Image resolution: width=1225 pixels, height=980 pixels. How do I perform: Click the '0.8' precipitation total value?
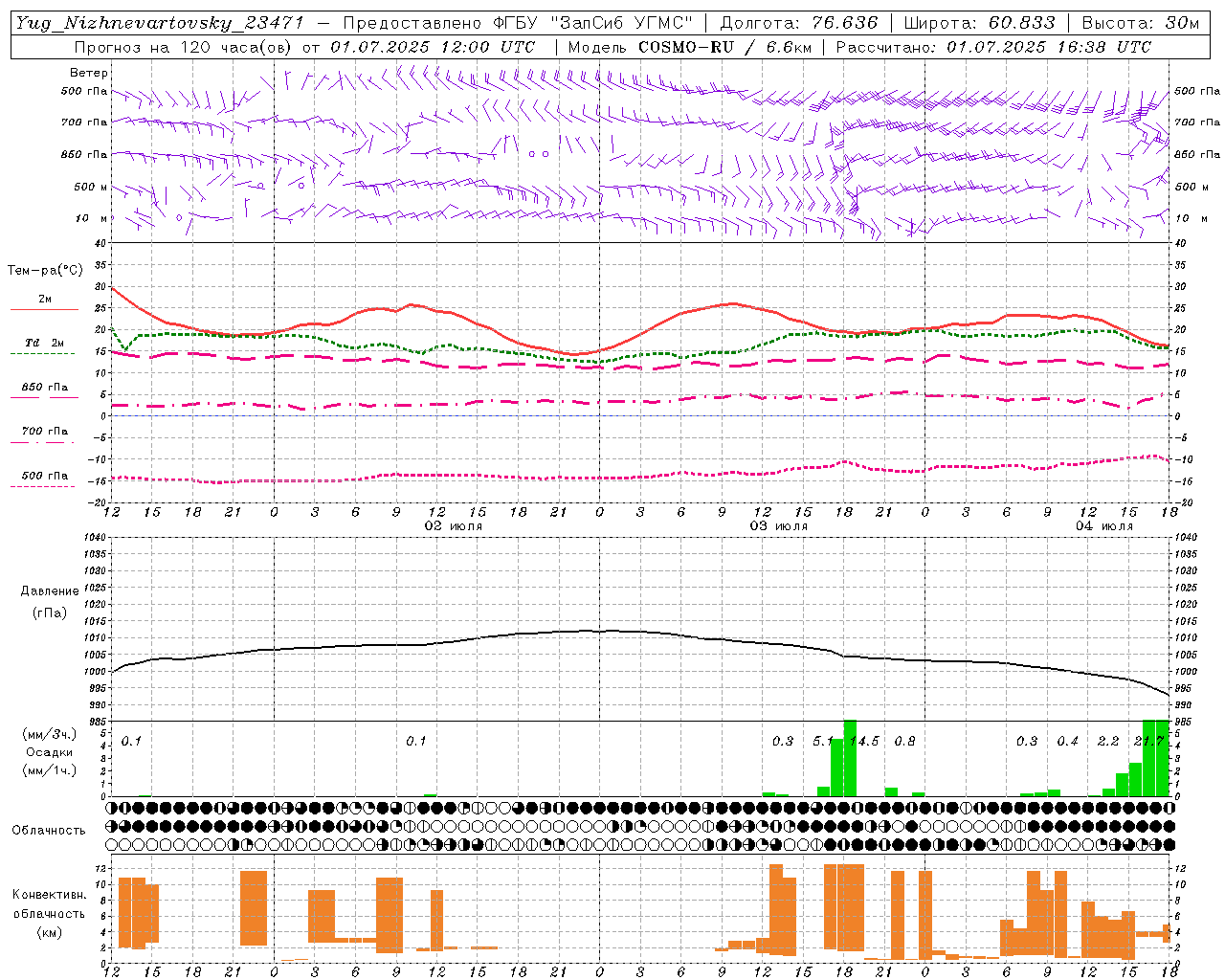(904, 742)
